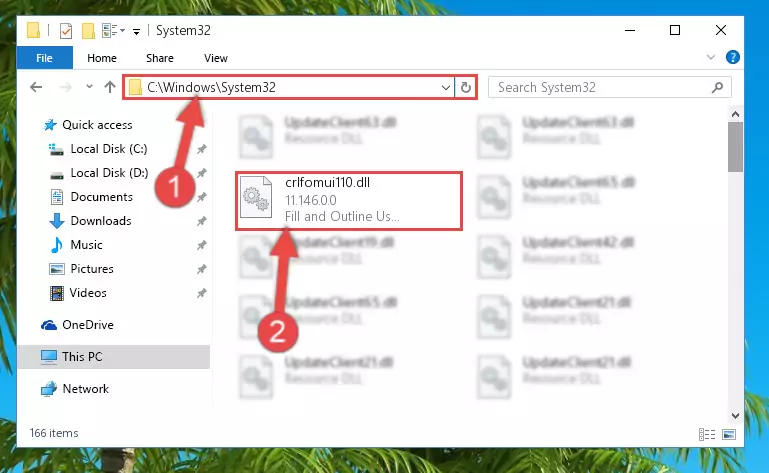This screenshot has width=769, height=473.
Task: Click the Network icon in sidebar
Action: [49, 389]
